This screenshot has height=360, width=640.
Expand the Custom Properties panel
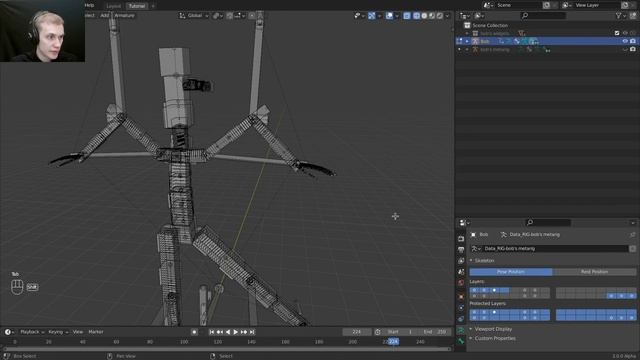[495, 338]
